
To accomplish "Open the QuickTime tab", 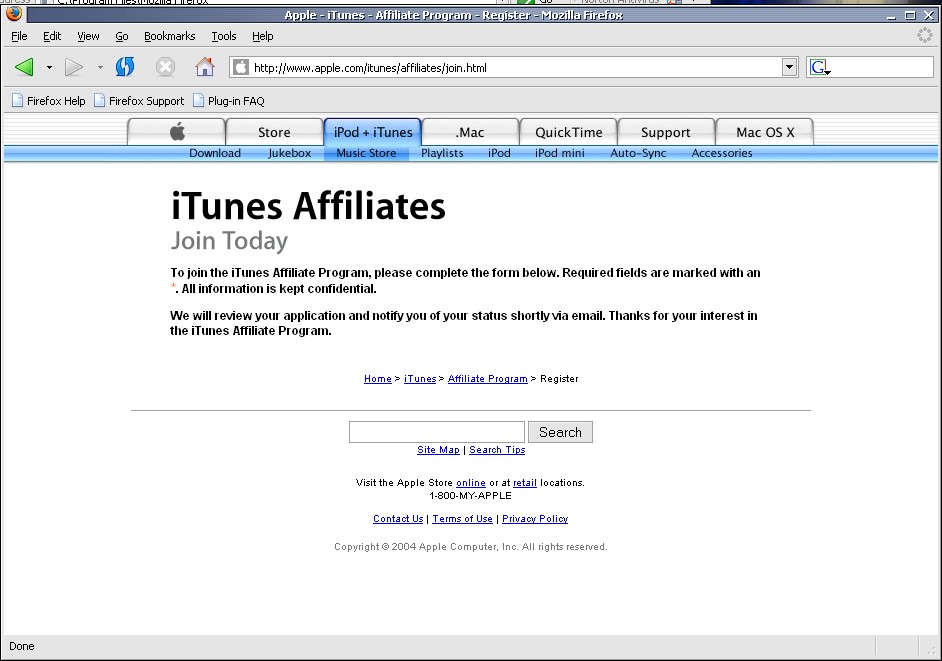I will pyautogui.click(x=568, y=132).
